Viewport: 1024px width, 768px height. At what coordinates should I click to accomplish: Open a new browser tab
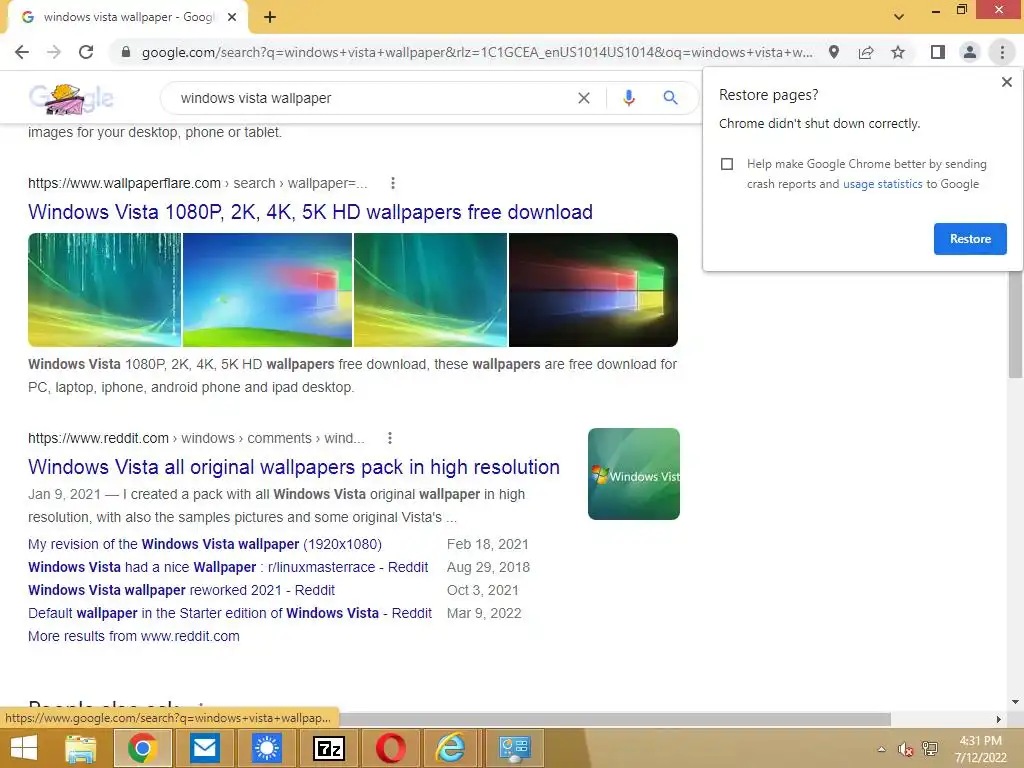click(270, 18)
